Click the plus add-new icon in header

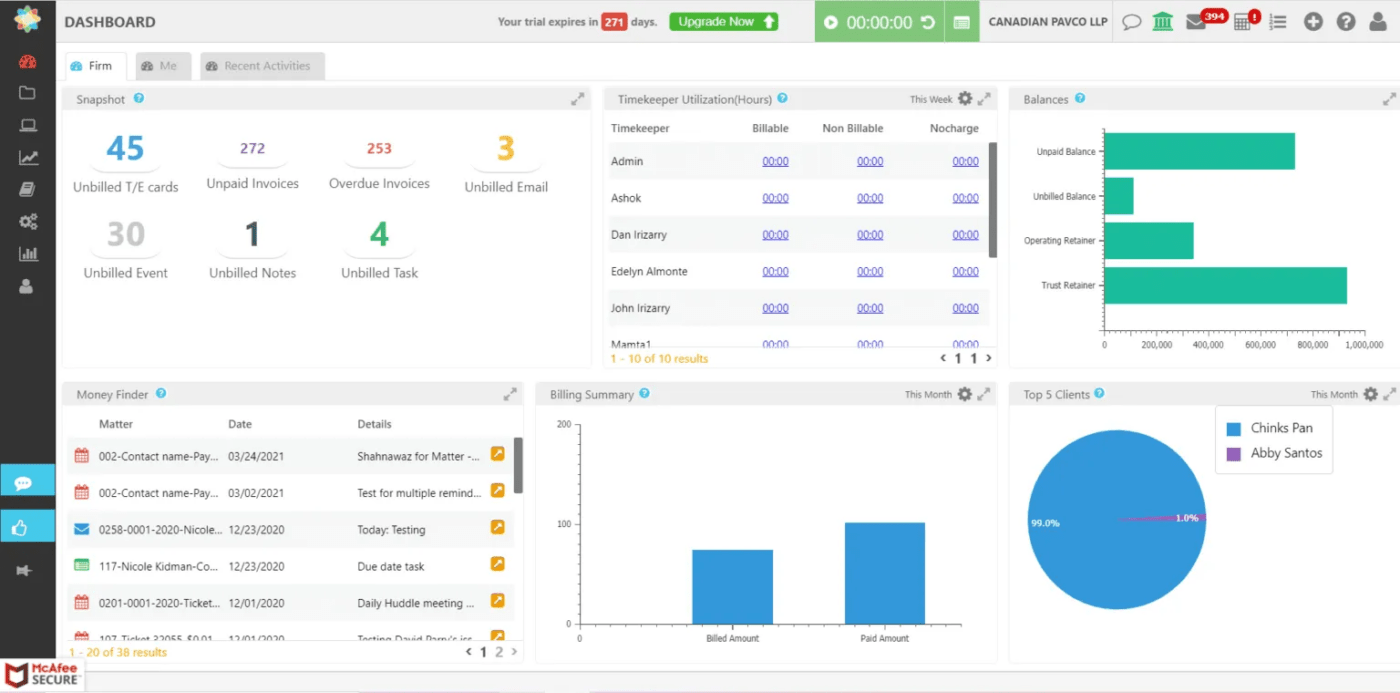coord(1313,22)
